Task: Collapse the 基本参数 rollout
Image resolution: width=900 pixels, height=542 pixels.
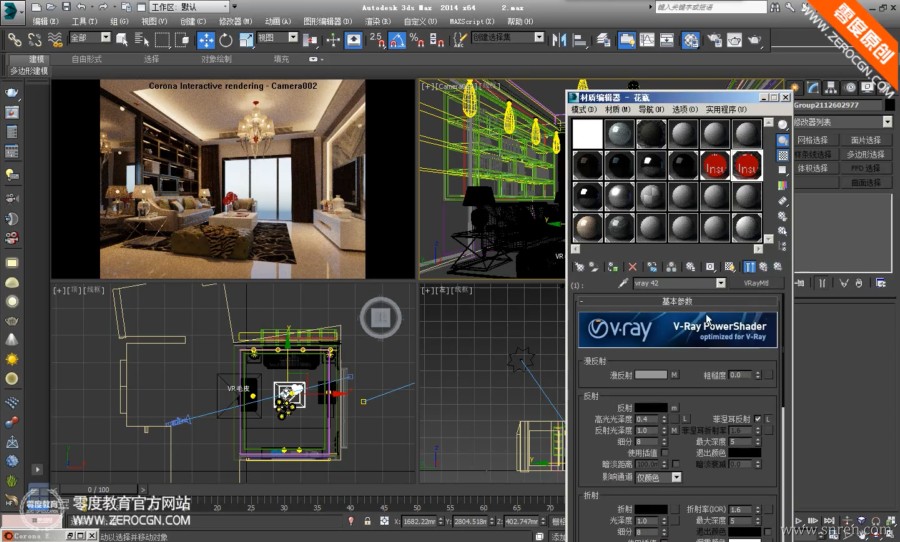Action: pos(677,301)
